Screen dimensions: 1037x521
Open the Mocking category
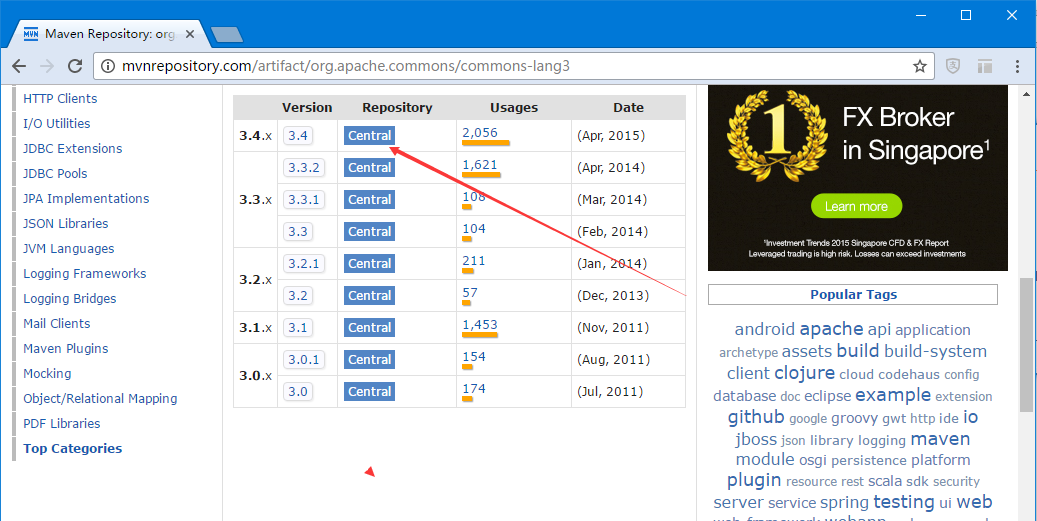tap(47, 374)
